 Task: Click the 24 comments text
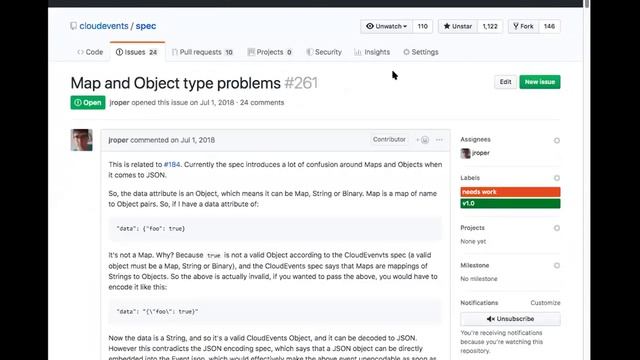coord(262,102)
